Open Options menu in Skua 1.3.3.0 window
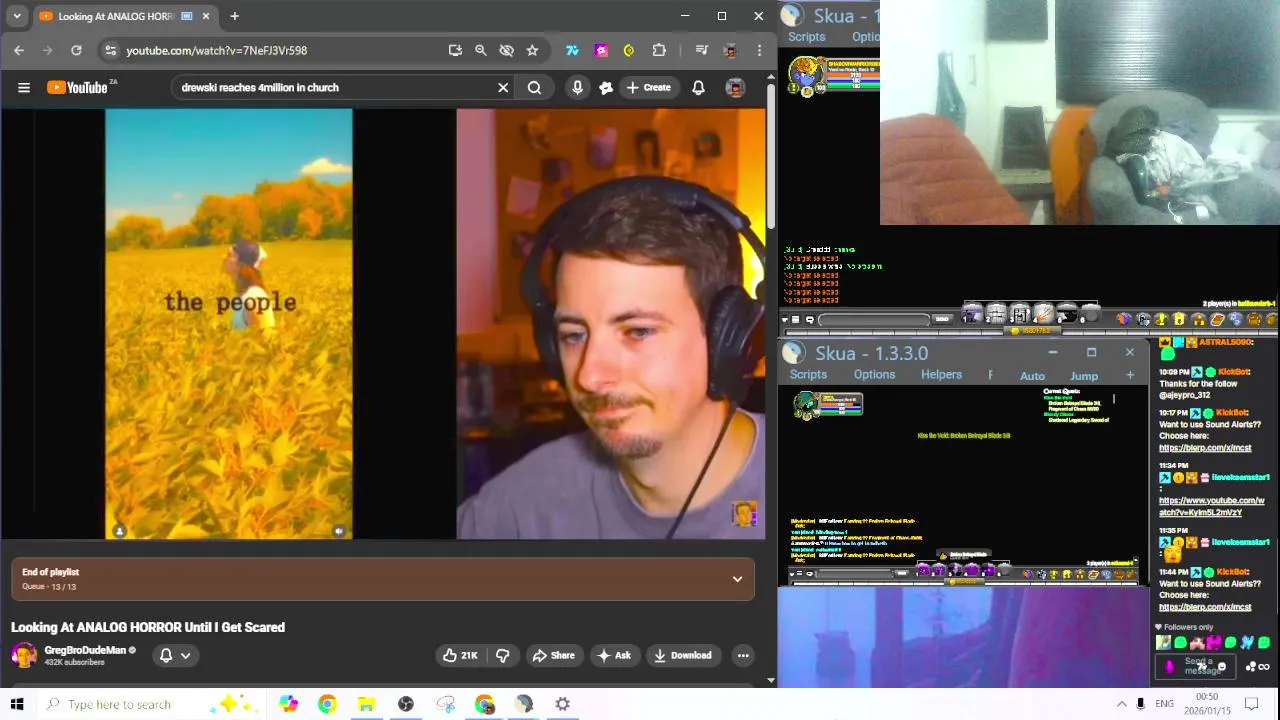Screen dimensions: 1280x720 [x=874, y=374]
